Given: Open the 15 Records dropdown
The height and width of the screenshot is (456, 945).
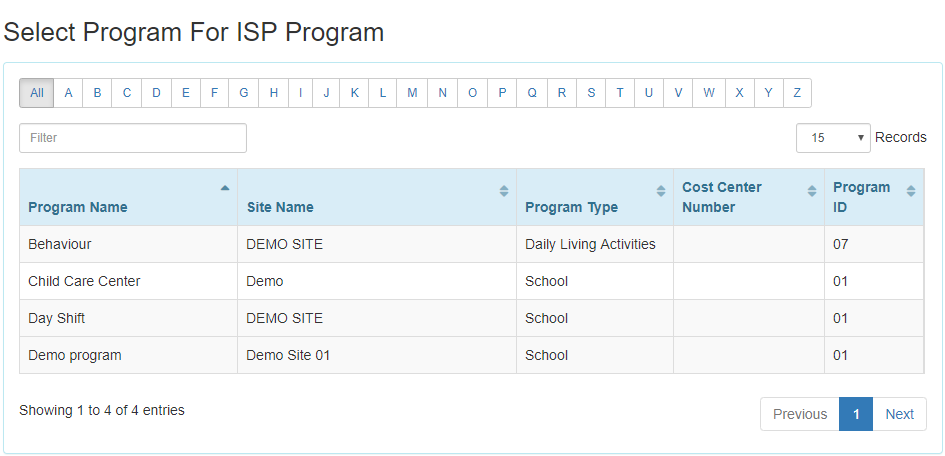Looking at the screenshot, I should (833, 138).
